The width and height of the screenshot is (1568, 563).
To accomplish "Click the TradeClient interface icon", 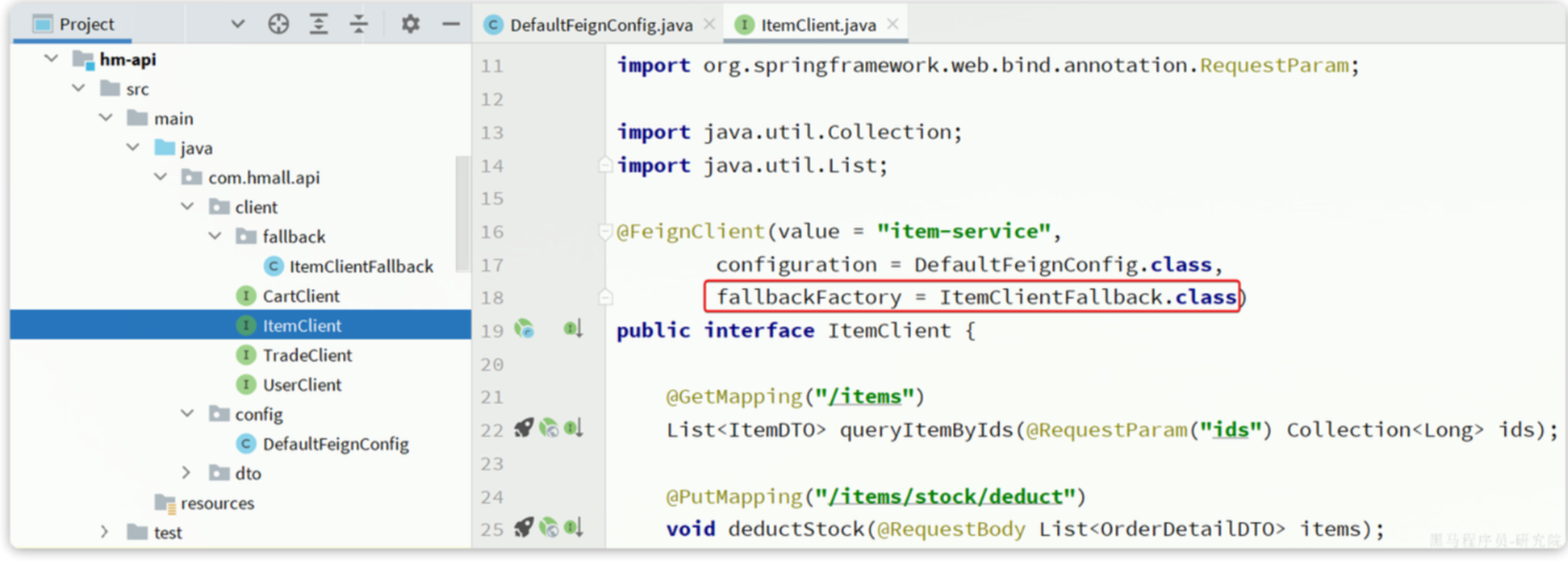I will tap(246, 355).
